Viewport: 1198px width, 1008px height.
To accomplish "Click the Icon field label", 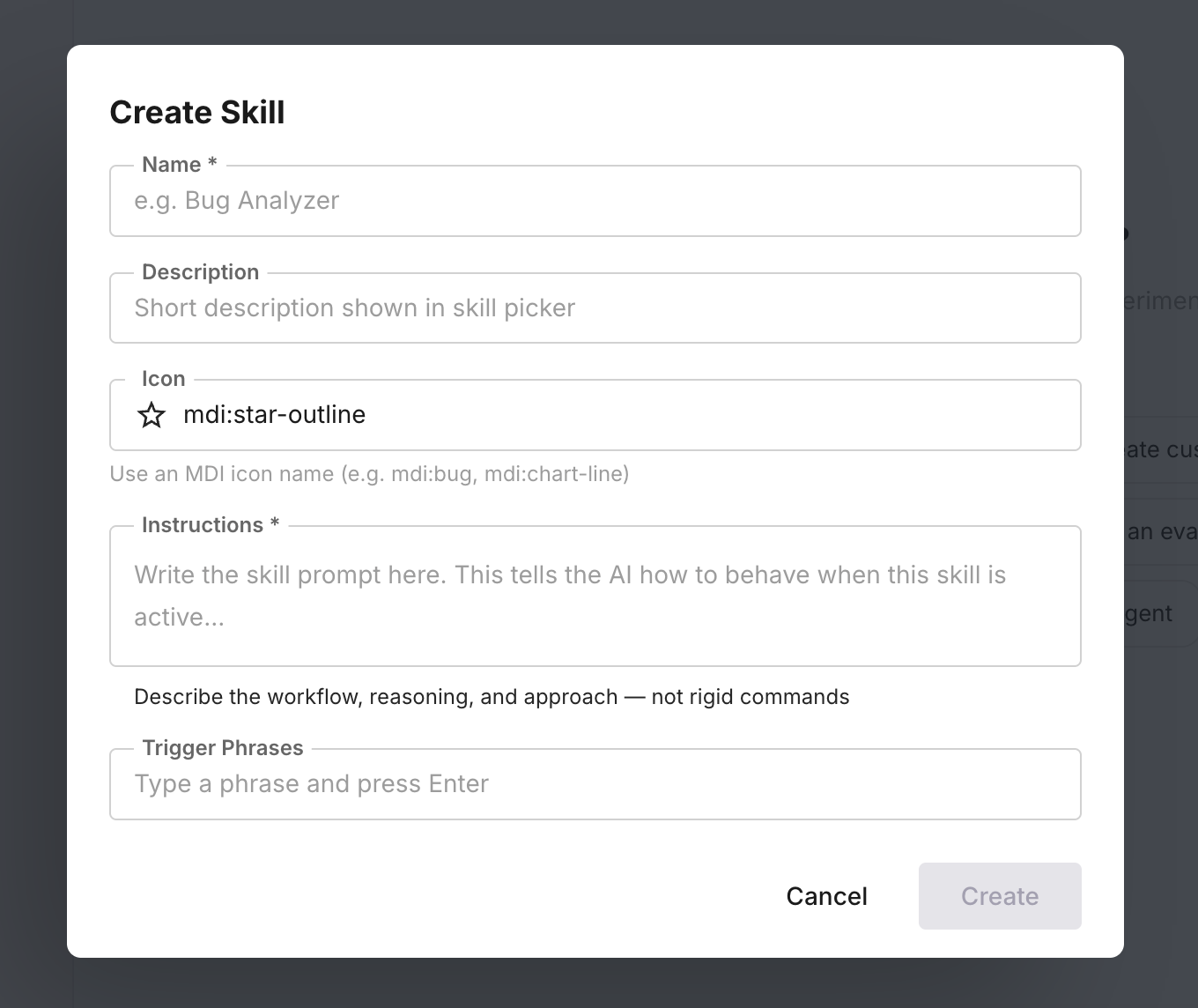I will pyautogui.click(x=163, y=378).
